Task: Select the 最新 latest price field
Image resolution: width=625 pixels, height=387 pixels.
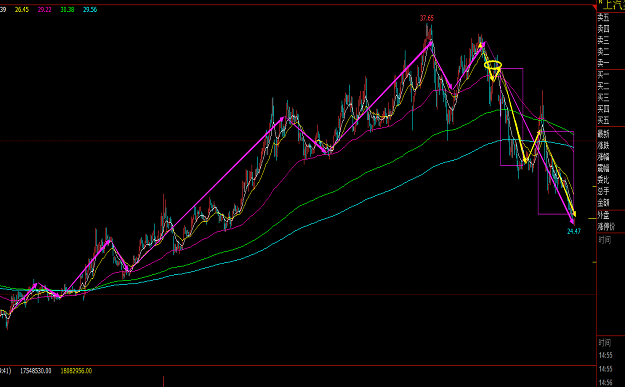Action: tap(603, 134)
